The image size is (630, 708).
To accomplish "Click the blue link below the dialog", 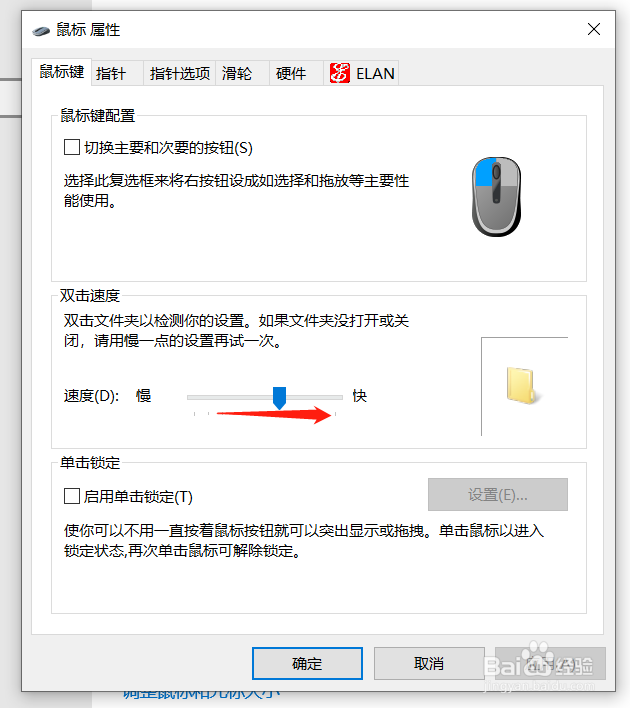I will coord(202,694).
